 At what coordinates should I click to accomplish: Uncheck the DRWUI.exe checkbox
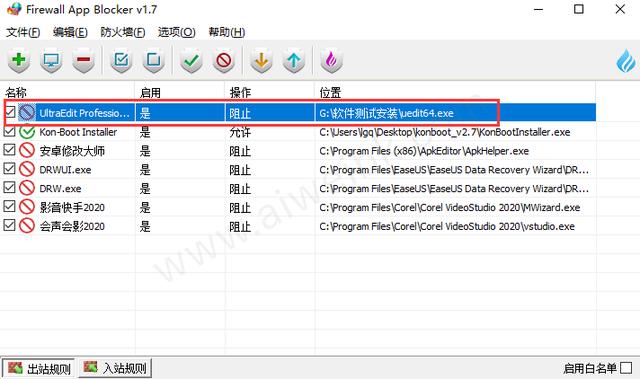click(9, 168)
